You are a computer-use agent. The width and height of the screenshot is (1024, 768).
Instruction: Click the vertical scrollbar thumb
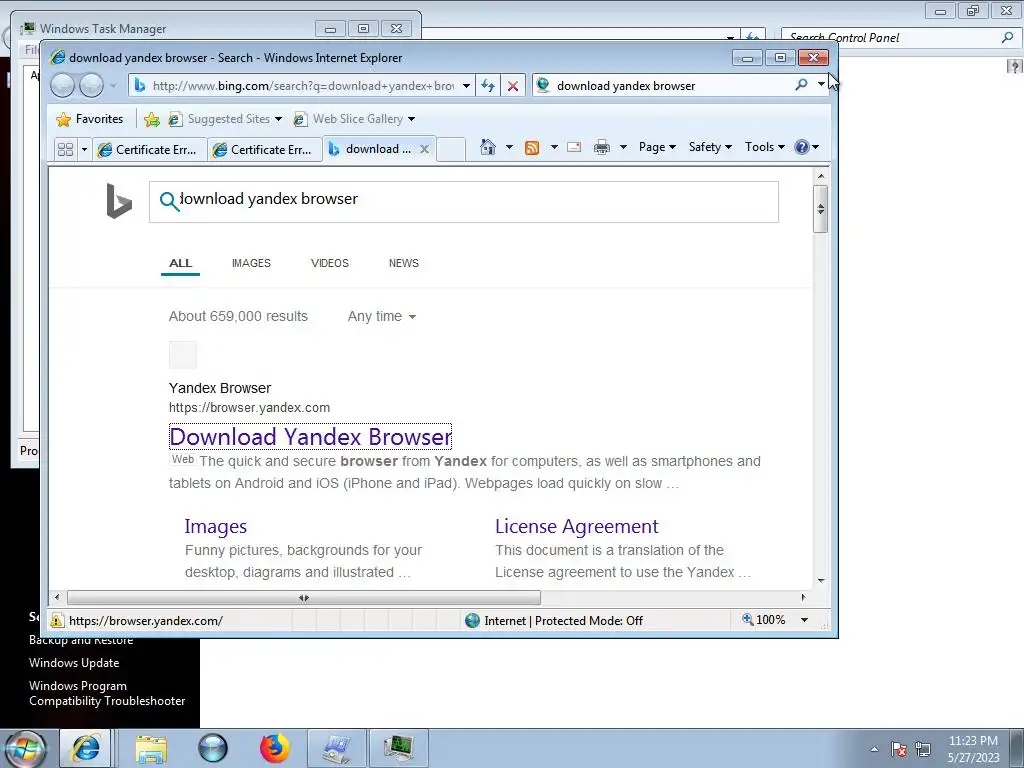821,209
